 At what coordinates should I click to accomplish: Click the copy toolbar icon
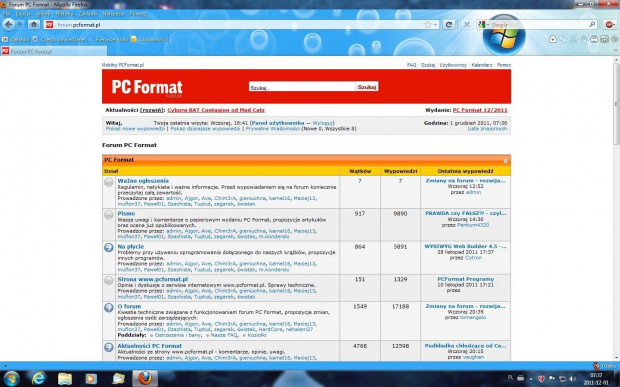click(563, 39)
